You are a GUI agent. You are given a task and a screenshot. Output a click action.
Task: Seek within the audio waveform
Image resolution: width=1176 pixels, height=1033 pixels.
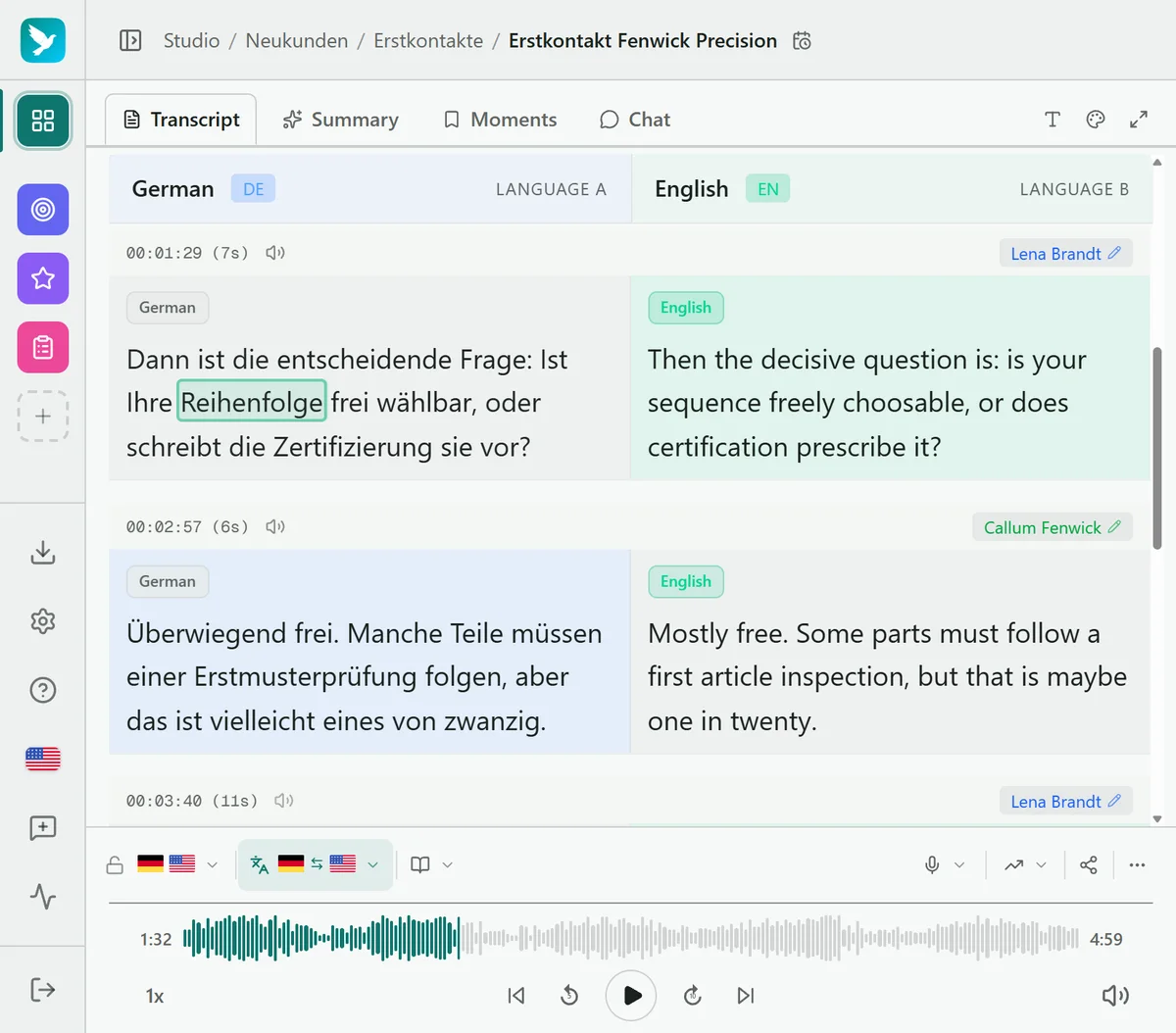pos(631,939)
